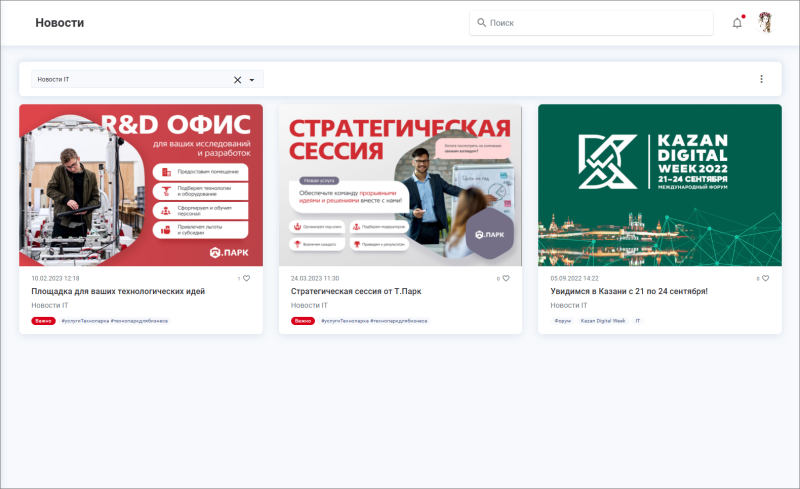
Task: Click hashtags under Площадка для ваших технологических идей
Action: click(114, 321)
